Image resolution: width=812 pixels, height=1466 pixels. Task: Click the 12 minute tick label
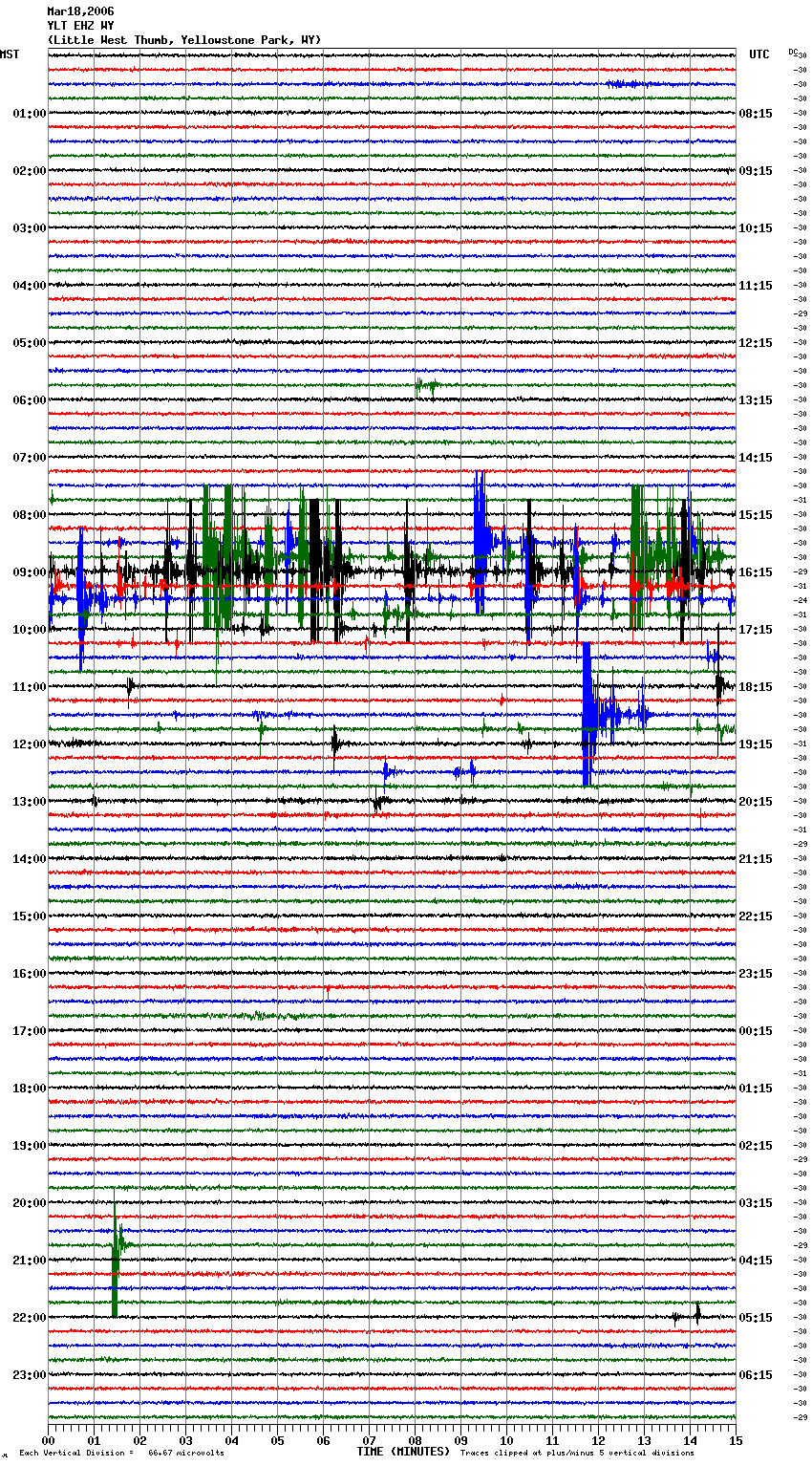(598, 1440)
